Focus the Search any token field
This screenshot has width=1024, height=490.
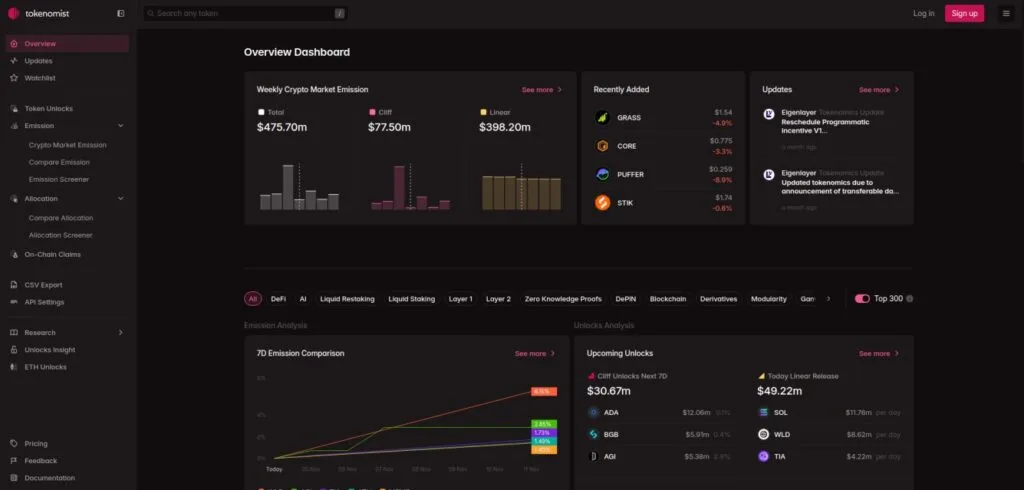pyautogui.click(x=245, y=13)
